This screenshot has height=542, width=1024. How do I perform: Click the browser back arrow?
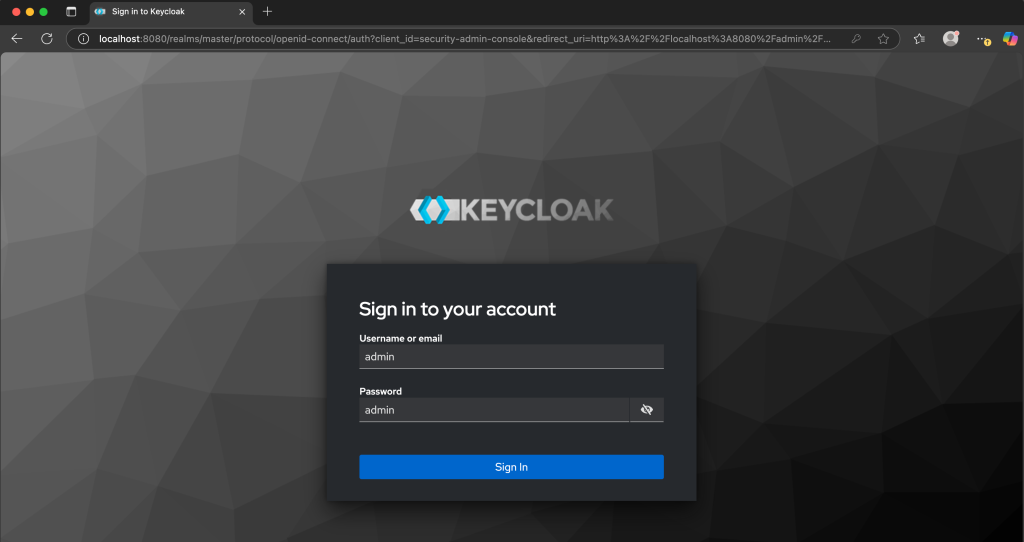click(16, 39)
